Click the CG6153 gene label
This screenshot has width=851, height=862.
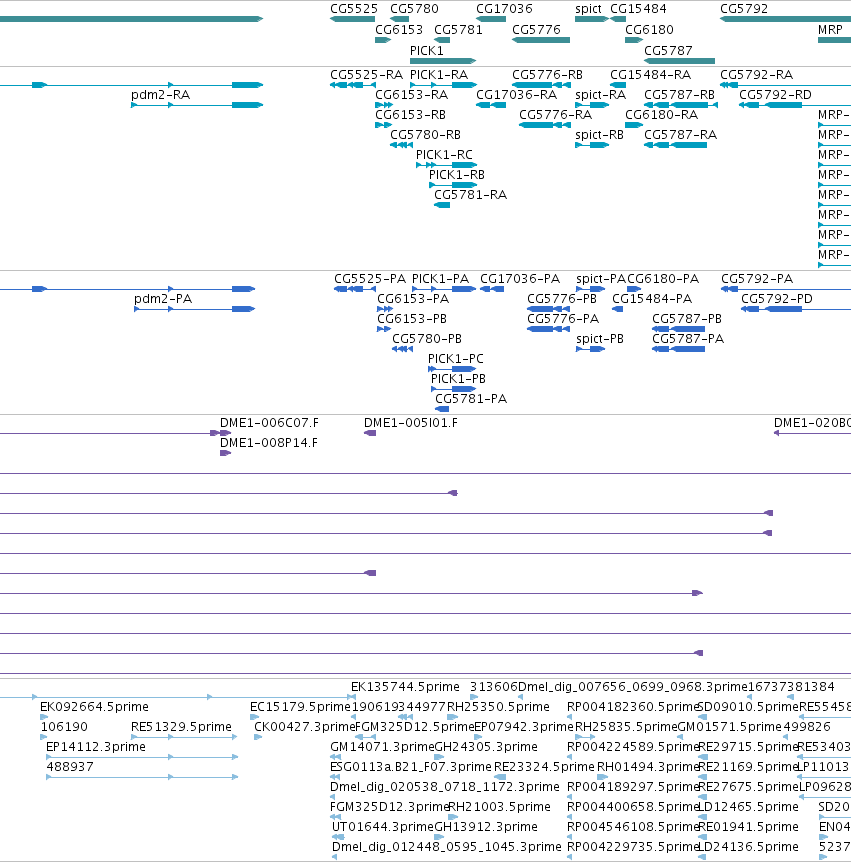pyautogui.click(x=399, y=30)
